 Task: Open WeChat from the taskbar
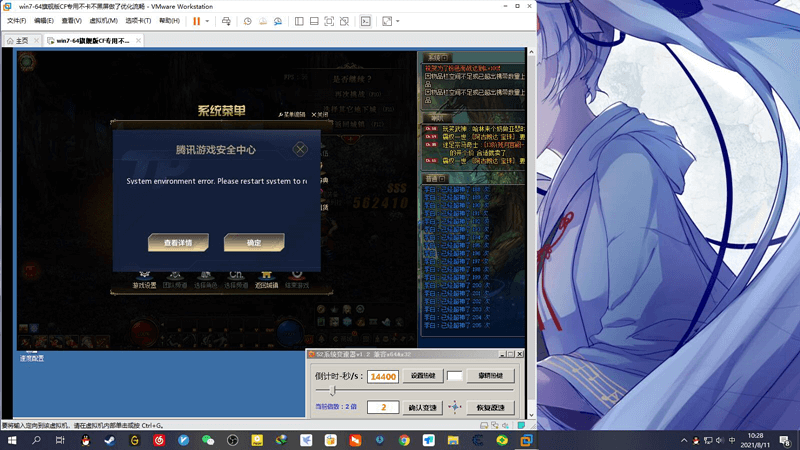pos(208,440)
